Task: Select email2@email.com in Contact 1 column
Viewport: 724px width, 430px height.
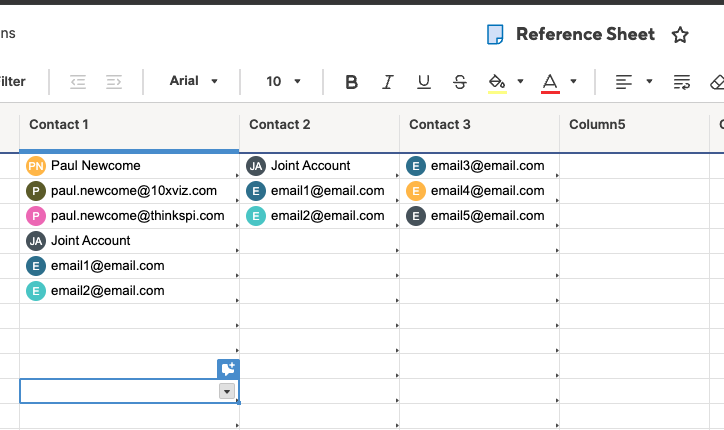Action: [x=129, y=291]
